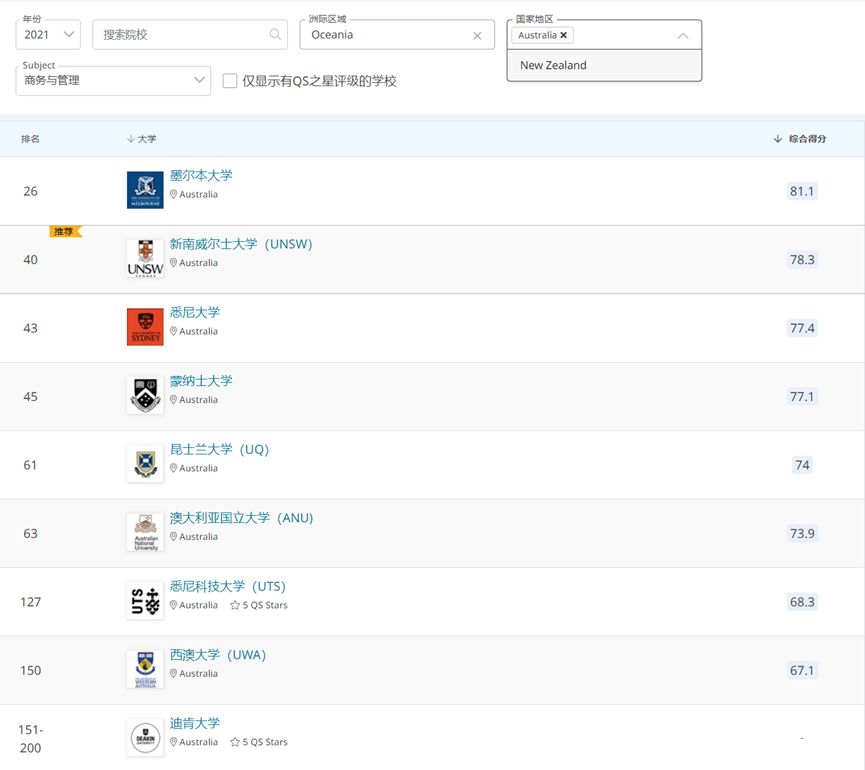
Task: Click score 78.3 for UNSW
Action: pos(802,260)
